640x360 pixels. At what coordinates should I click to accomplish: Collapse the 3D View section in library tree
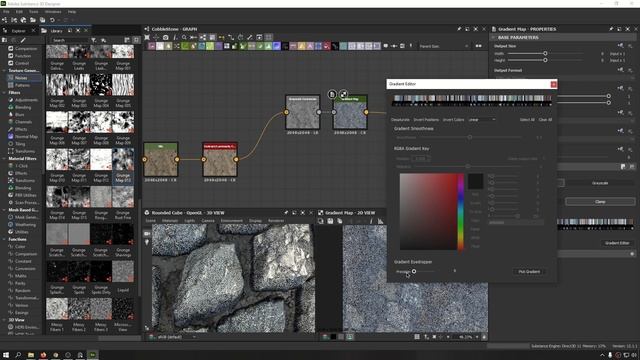point(4,320)
